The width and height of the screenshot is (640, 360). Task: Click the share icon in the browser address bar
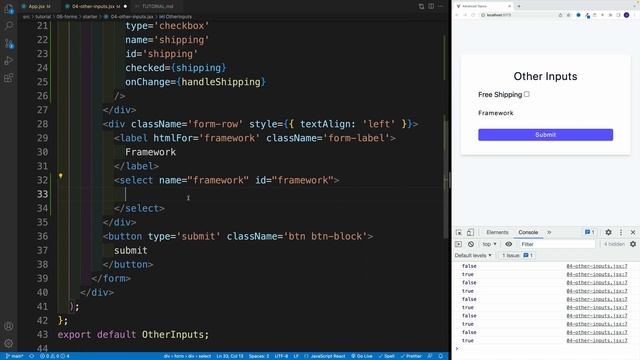(560, 15)
